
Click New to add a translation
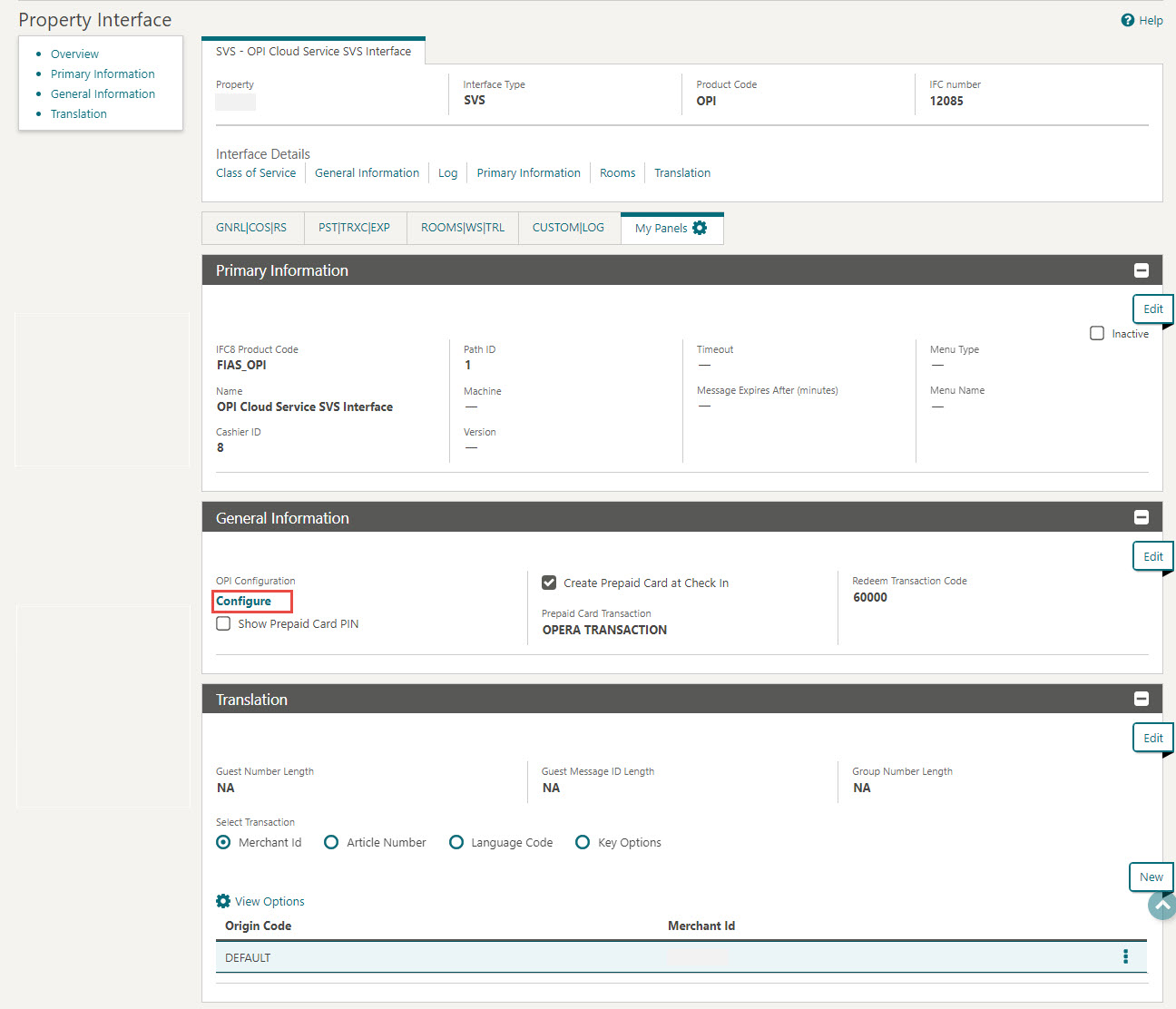(1151, 877)
